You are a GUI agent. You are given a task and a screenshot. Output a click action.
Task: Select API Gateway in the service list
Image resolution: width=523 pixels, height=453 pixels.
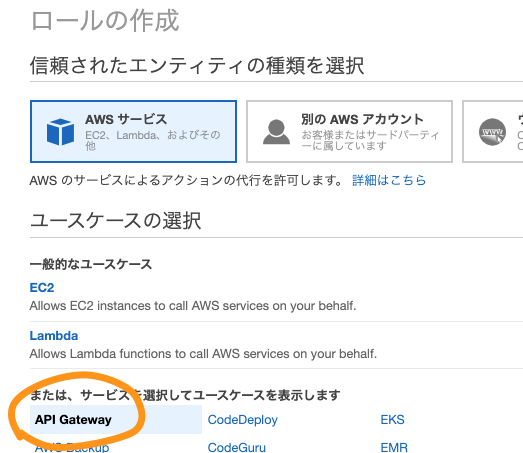(x=116, y=420)
